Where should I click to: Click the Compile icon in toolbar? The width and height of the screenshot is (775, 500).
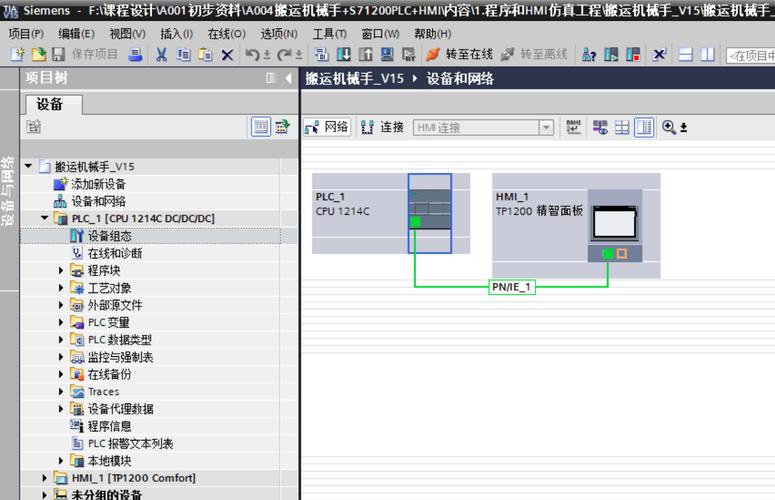[322, 54]
